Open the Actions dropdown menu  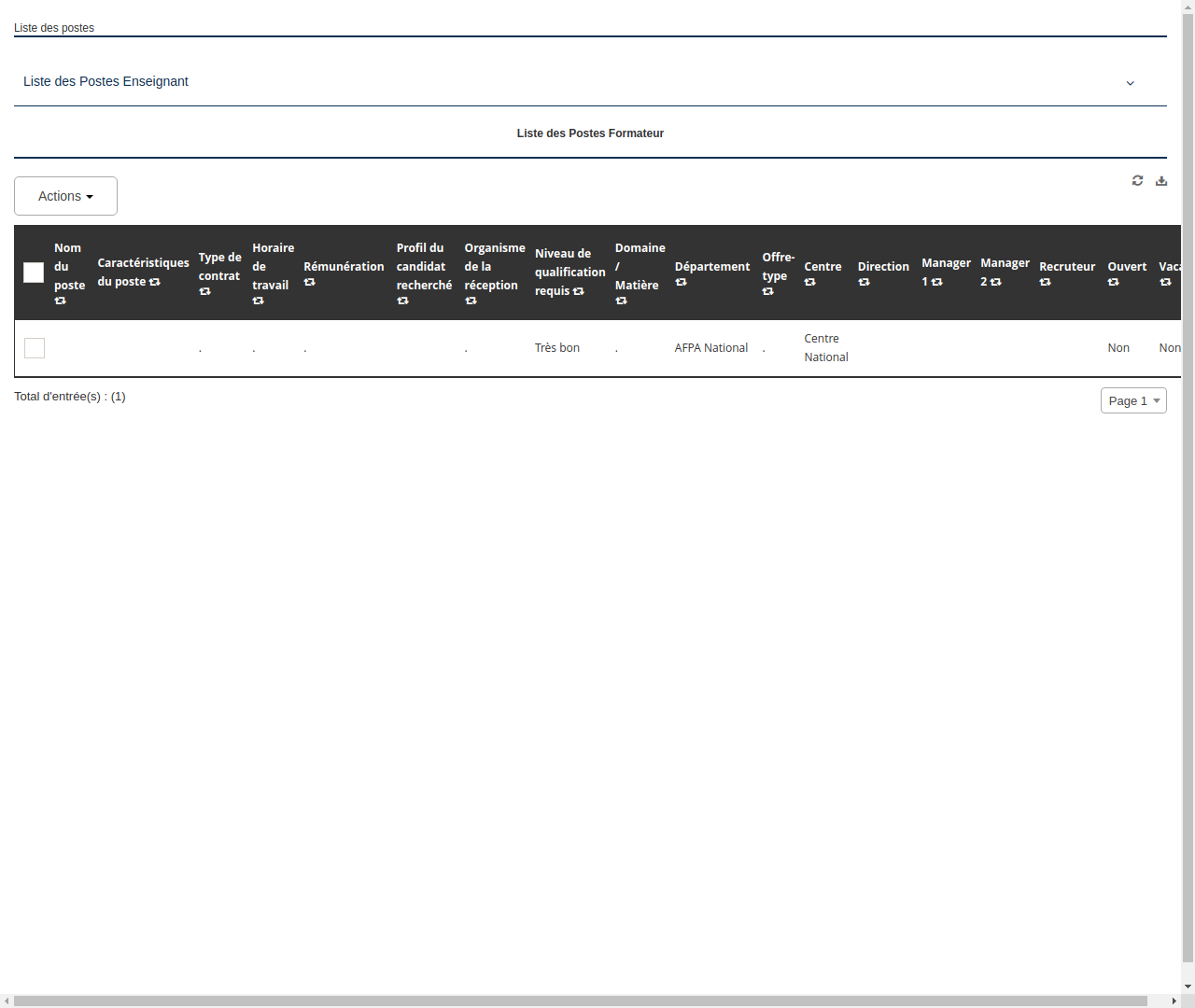(65, 196)
